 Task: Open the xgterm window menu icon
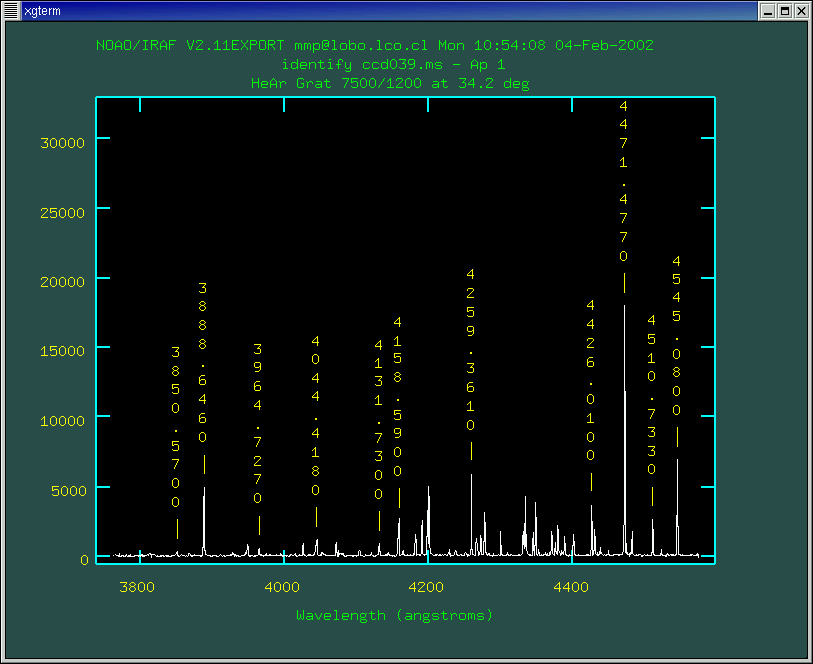pyautogui.click(x=11, y=10)
